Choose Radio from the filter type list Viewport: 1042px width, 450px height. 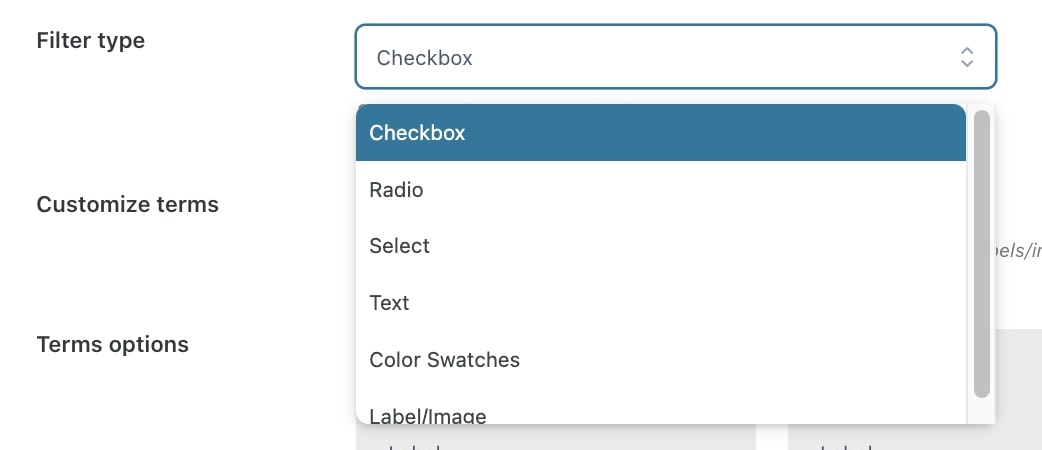(397, 189)
